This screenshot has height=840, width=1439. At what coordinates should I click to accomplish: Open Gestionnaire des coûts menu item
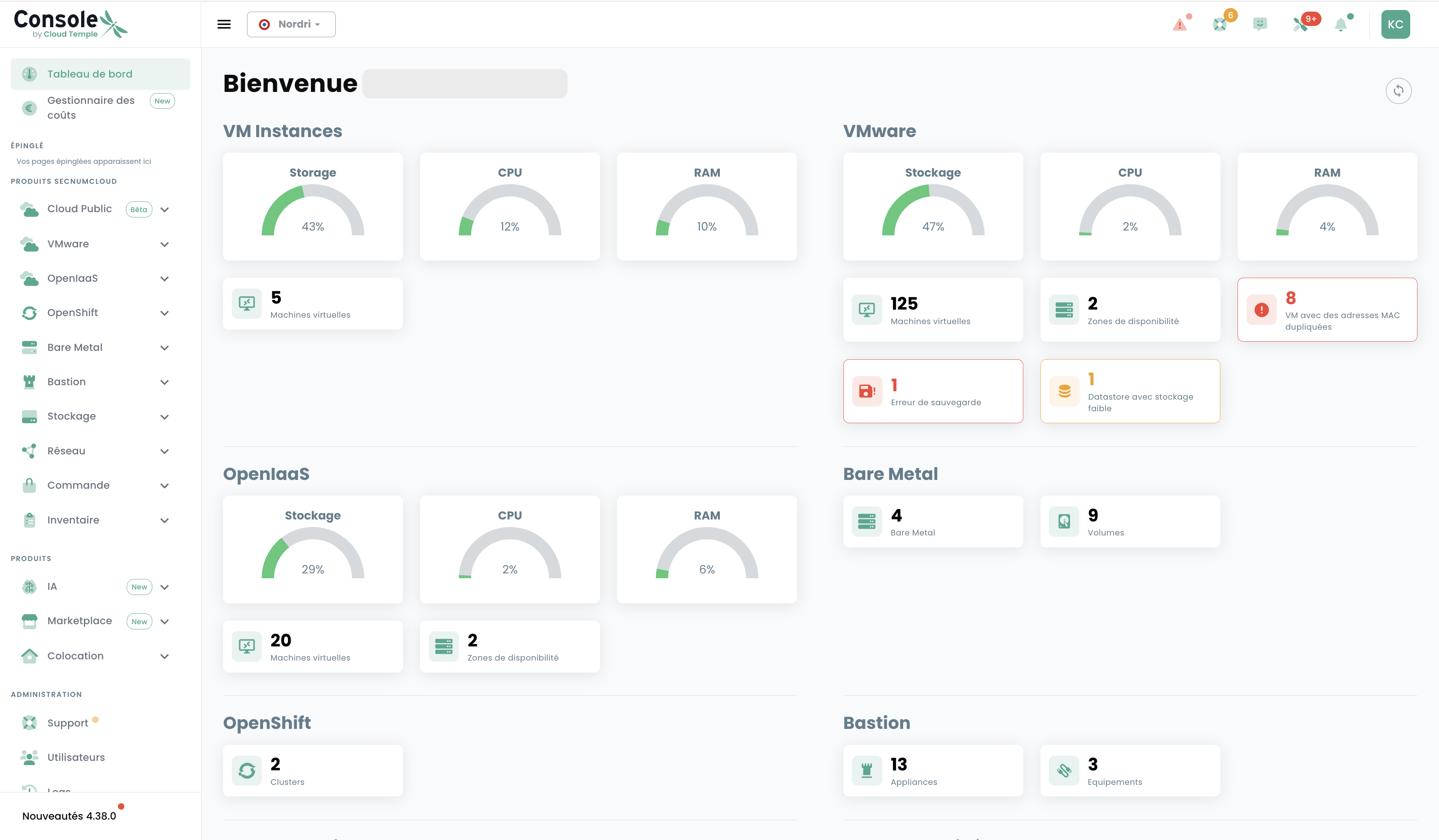[100, 107]
